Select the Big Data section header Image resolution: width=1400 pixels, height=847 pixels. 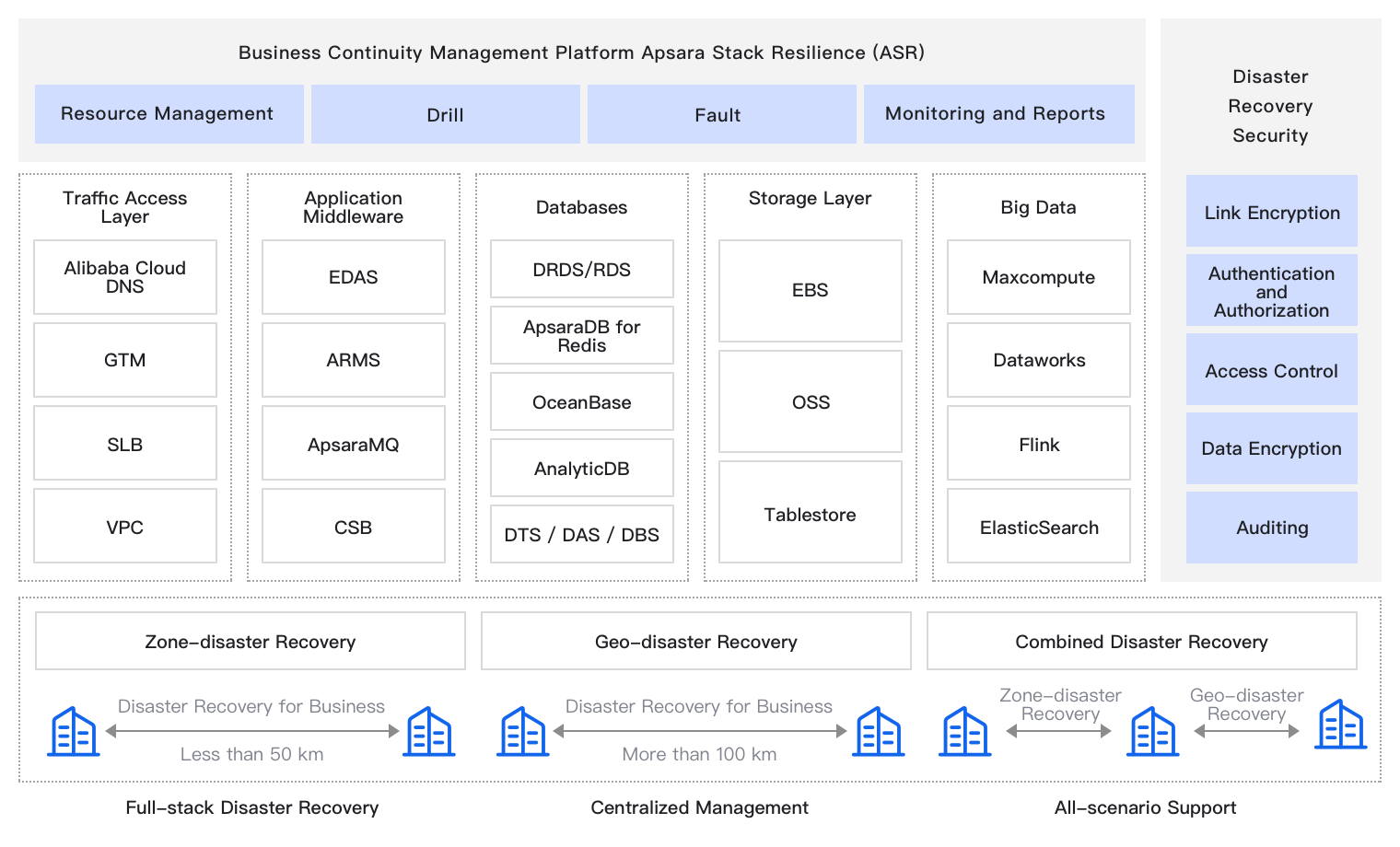tap(1038, 207)
